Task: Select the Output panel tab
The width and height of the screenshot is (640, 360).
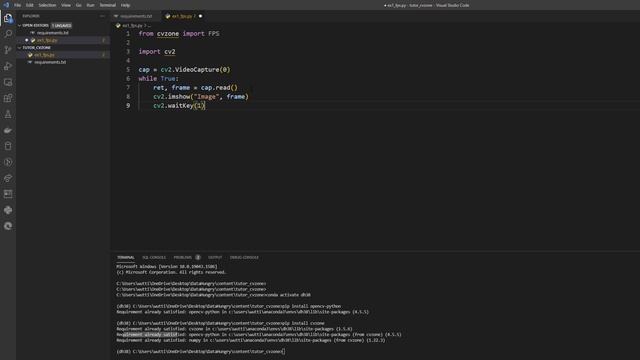Action: pyautogui.click(x=215, y=258)
